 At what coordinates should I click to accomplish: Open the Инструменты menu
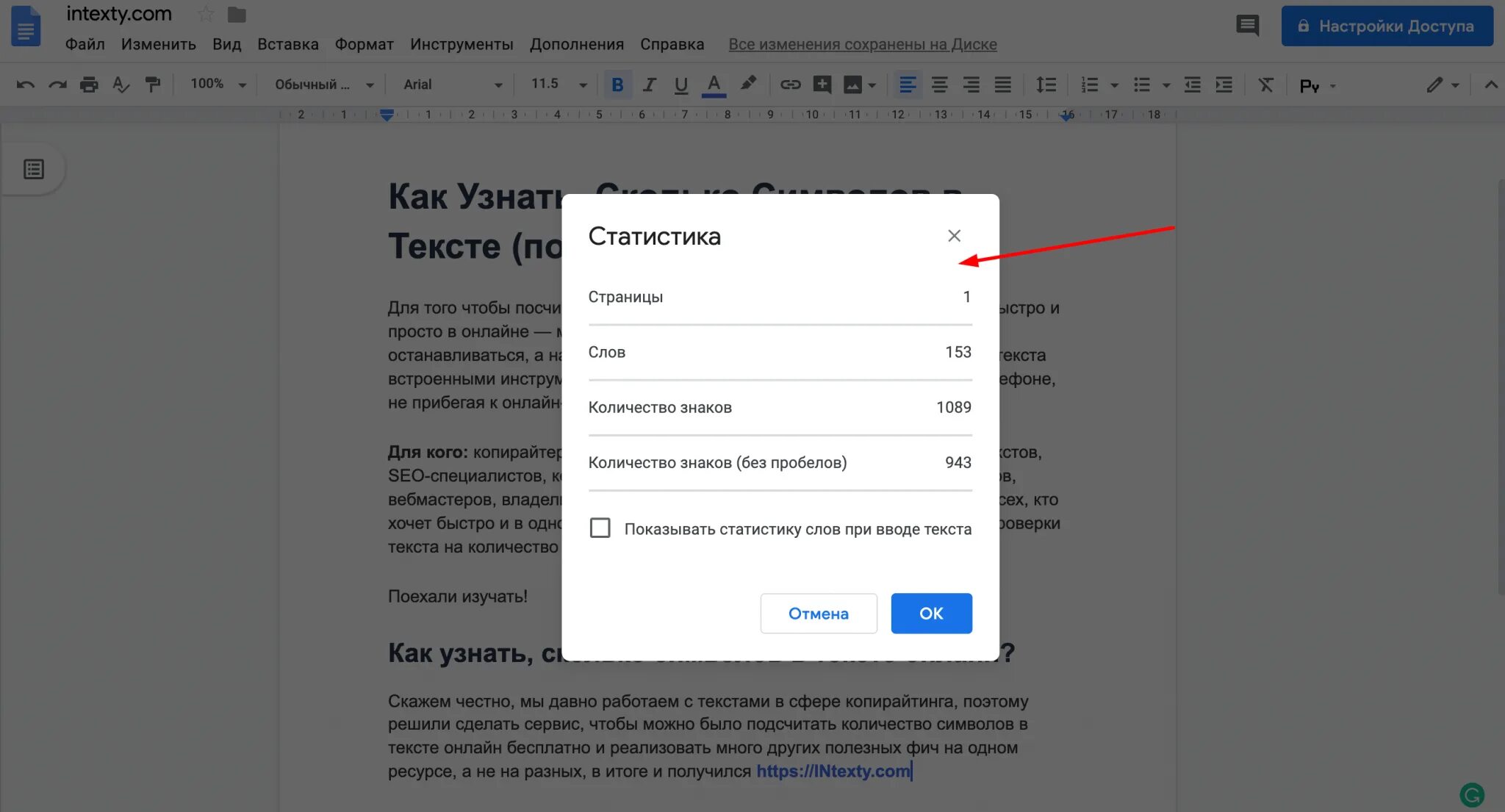(x=461, y=44)
